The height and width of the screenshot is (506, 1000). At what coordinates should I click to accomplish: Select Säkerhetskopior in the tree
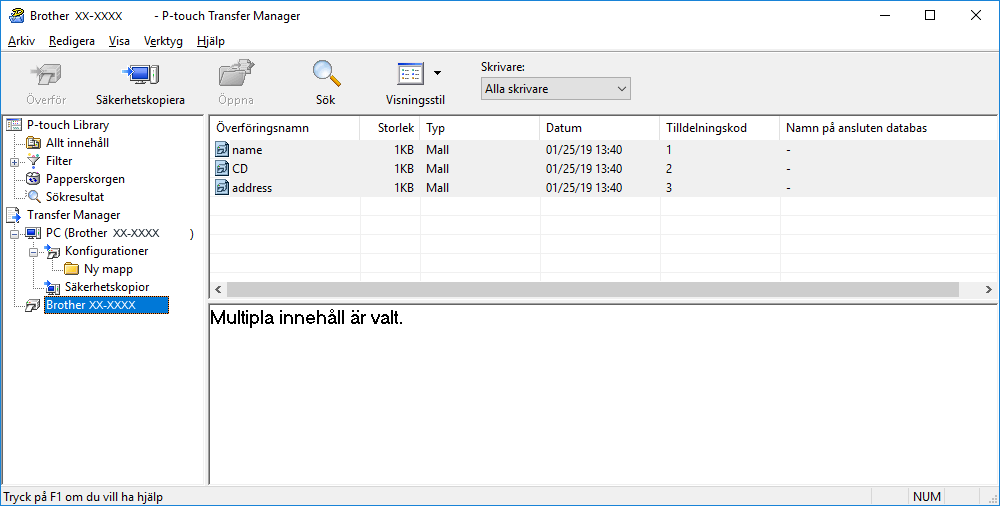tap(107, 287)
